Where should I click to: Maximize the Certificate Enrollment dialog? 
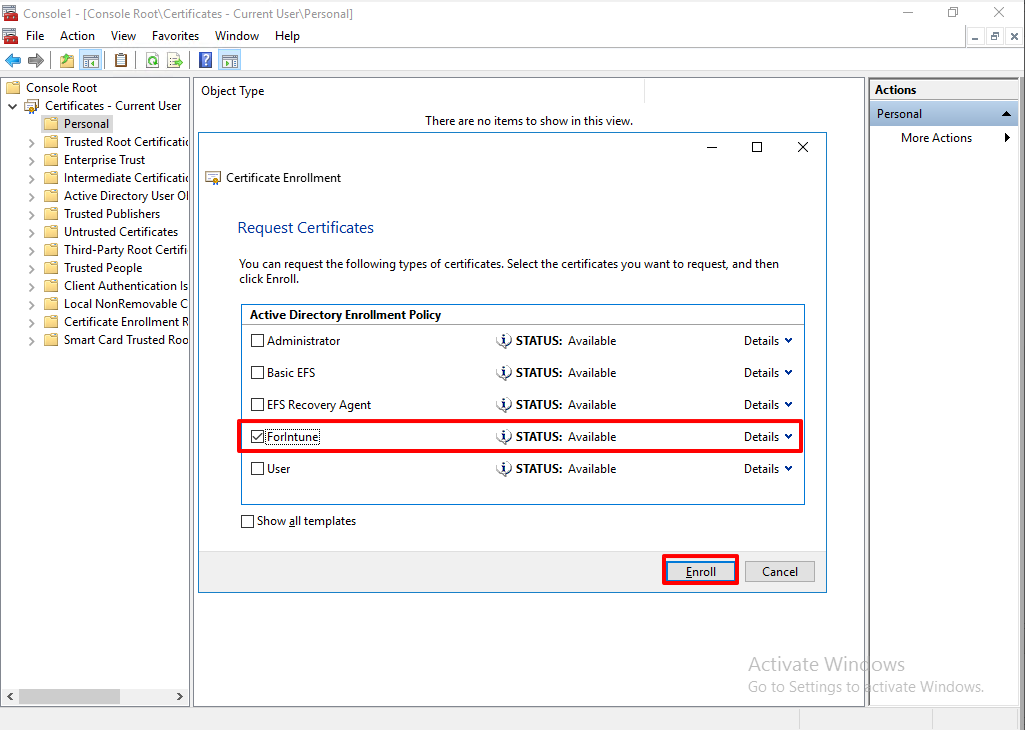coord(757,147)
